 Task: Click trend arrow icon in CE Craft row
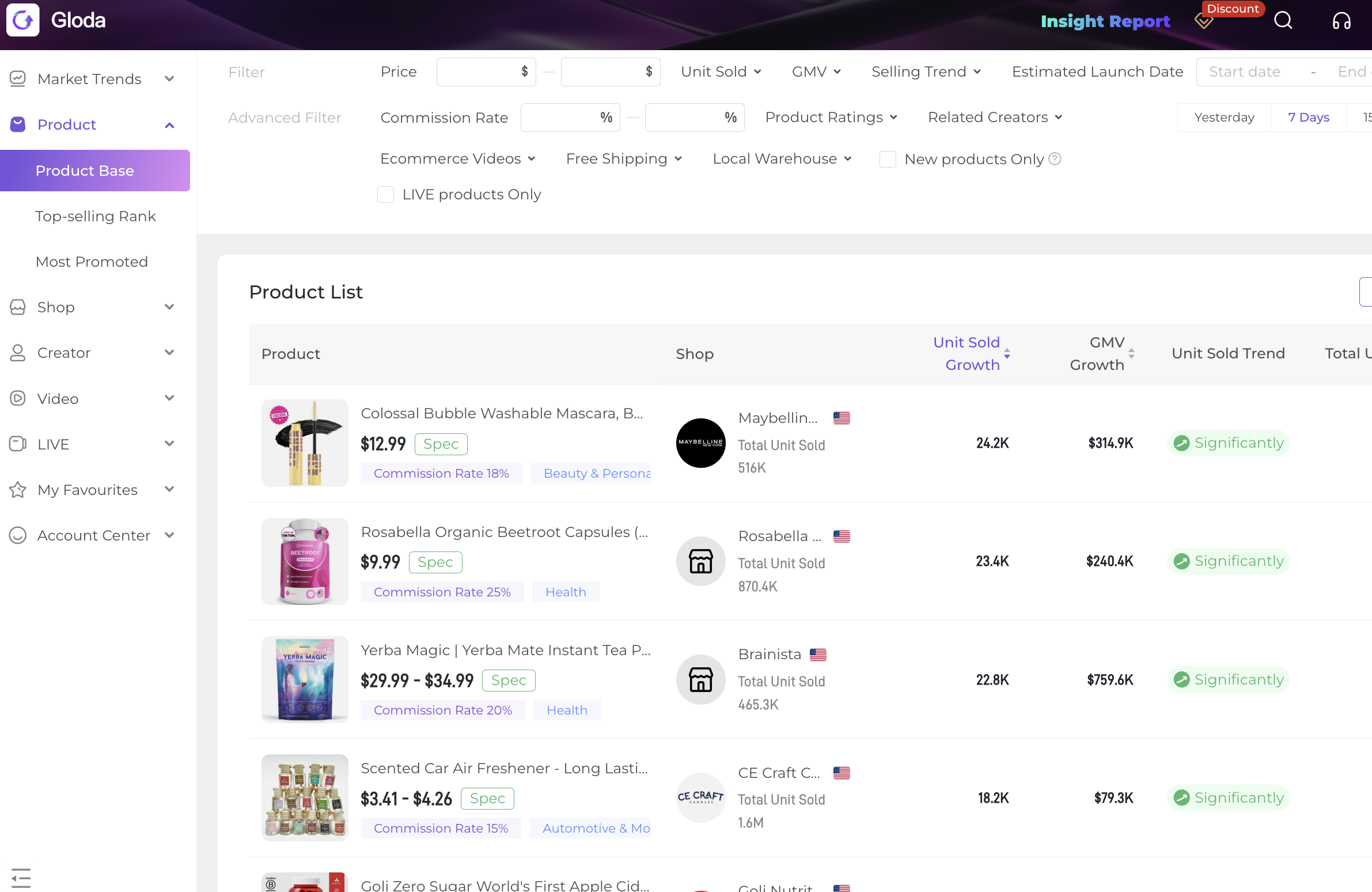click(1181, 797)
